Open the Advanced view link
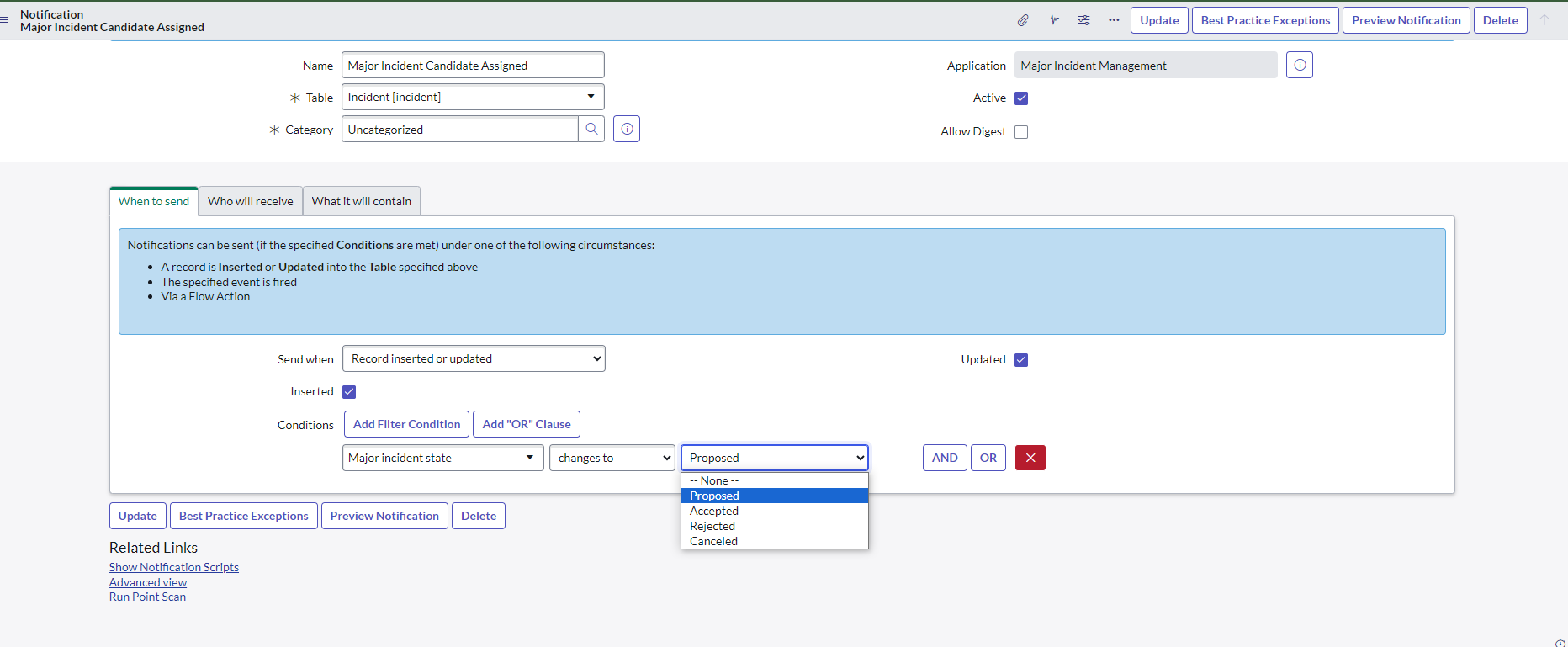 tap(148, 582)
